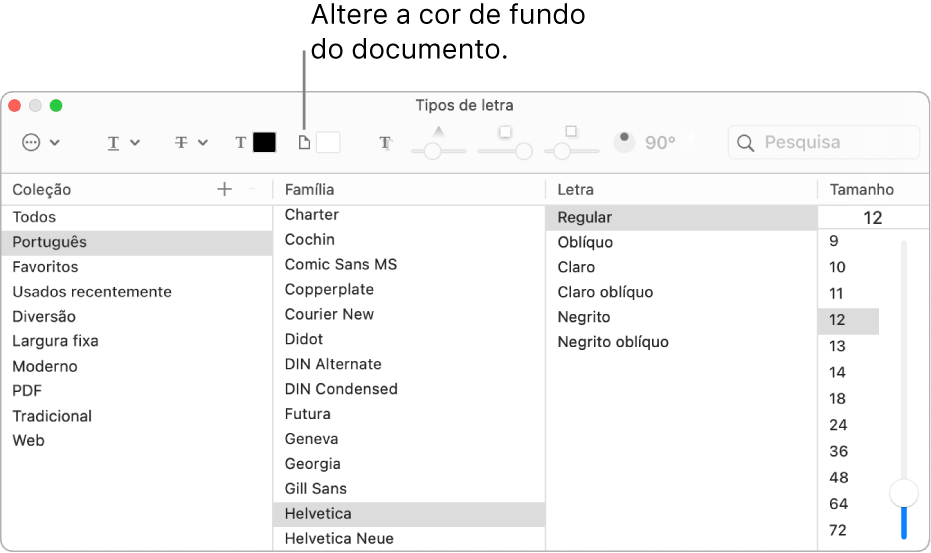Open the underline style dropdown
The height and width of the screenshot is (553, 931).
(x=123, y=143)
